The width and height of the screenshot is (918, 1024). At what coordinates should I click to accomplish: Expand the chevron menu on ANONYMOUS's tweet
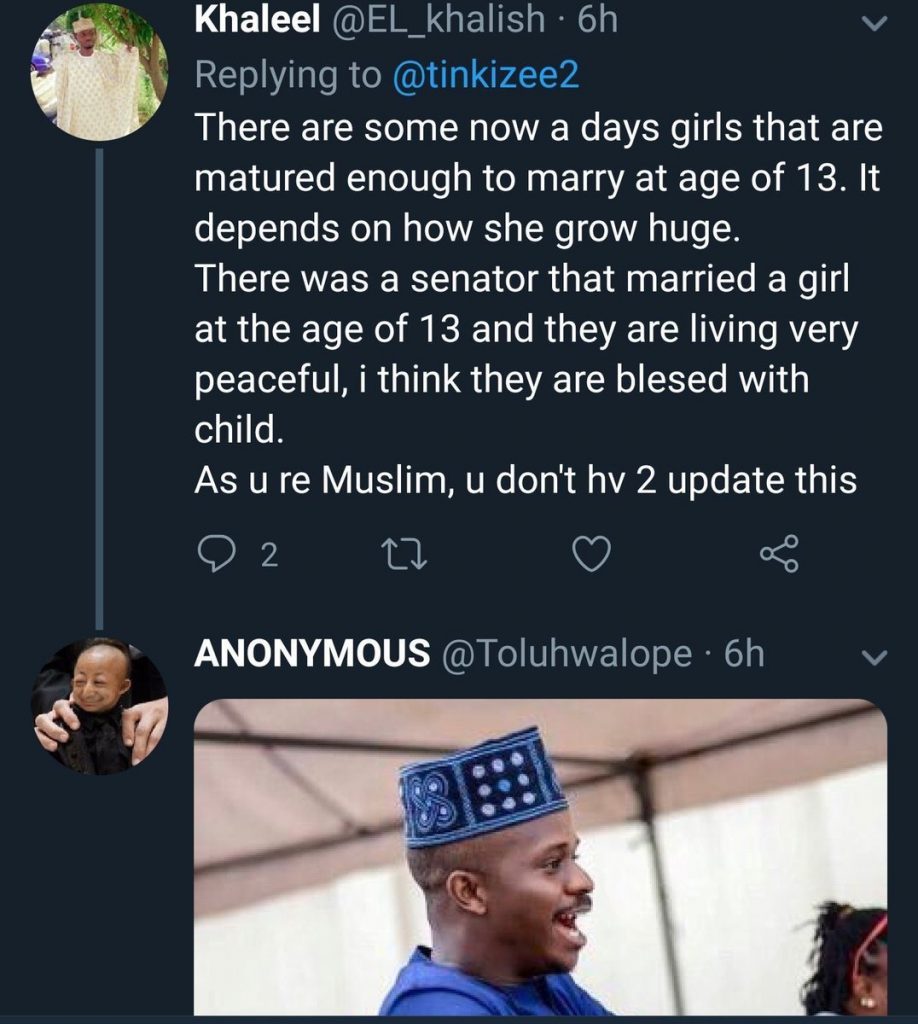[x=874, y=657]
